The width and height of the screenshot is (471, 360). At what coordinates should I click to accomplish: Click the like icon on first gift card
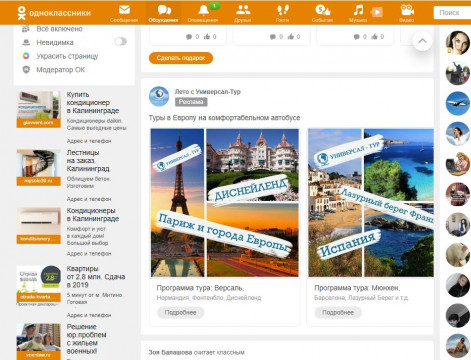click(x=207, y=36)
